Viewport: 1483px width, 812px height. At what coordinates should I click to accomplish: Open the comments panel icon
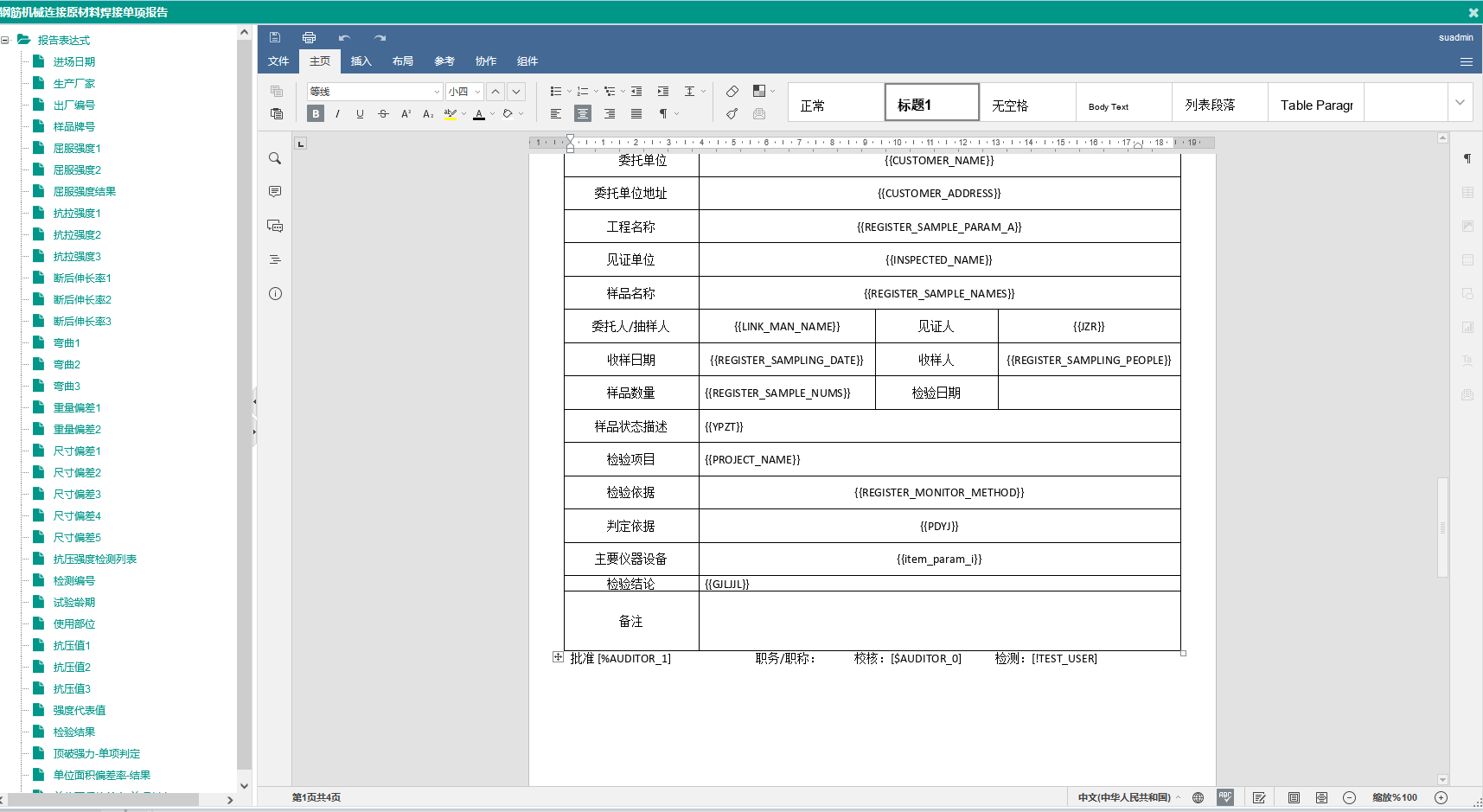(275, 191)
